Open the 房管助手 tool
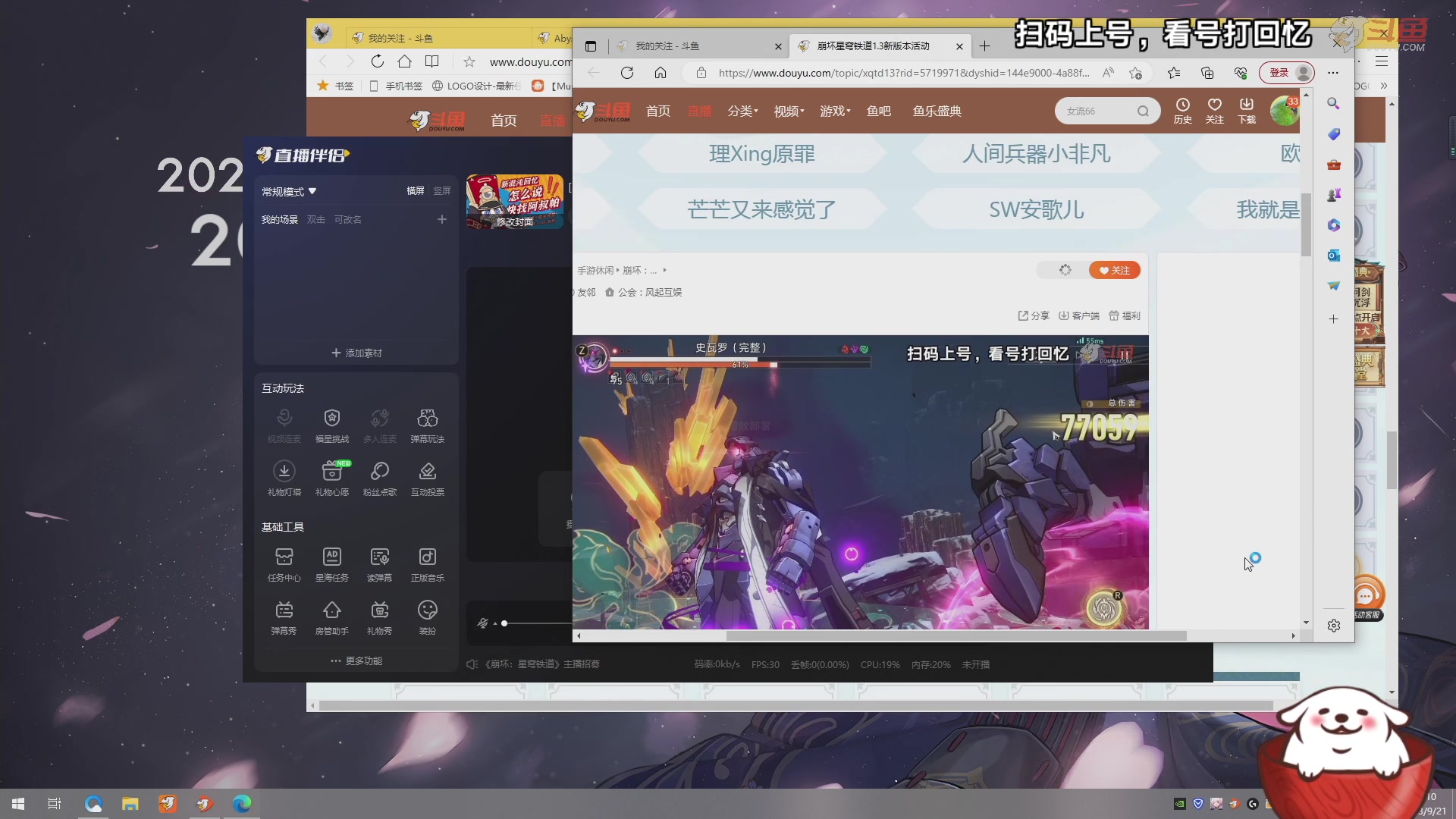1456x819 pixels. pyautogui.click(x=332, y=617)
